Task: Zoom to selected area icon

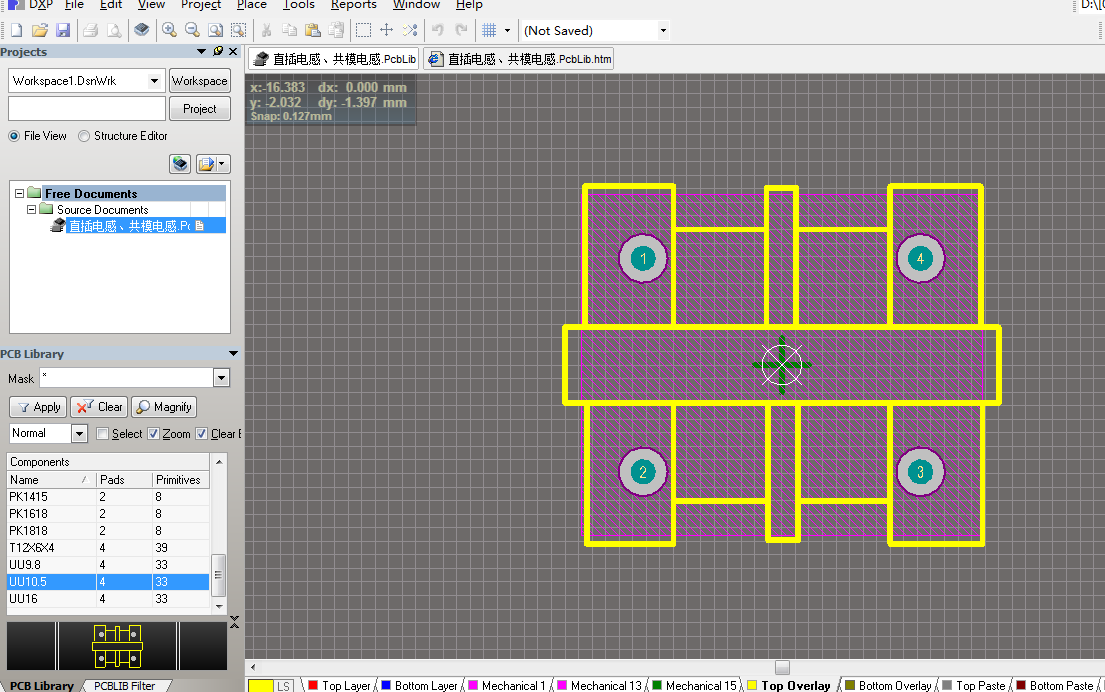Action: pos(239,30)
